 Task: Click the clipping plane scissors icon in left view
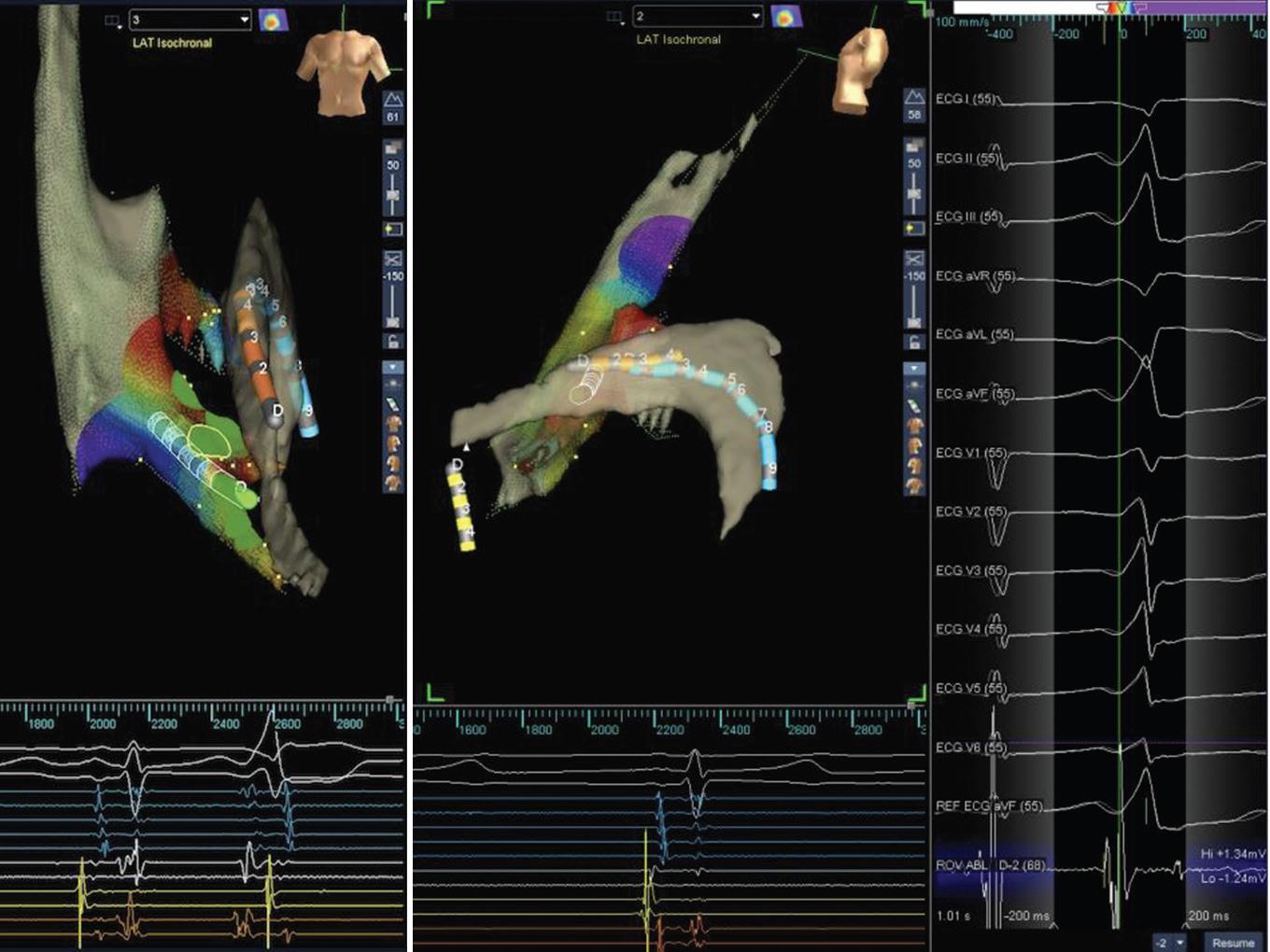393,259
